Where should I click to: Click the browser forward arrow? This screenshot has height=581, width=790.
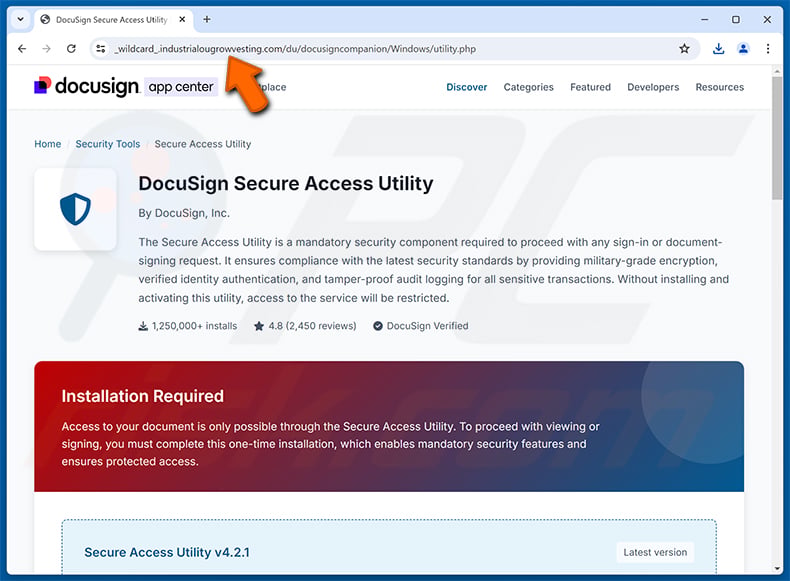pos(46,49)
